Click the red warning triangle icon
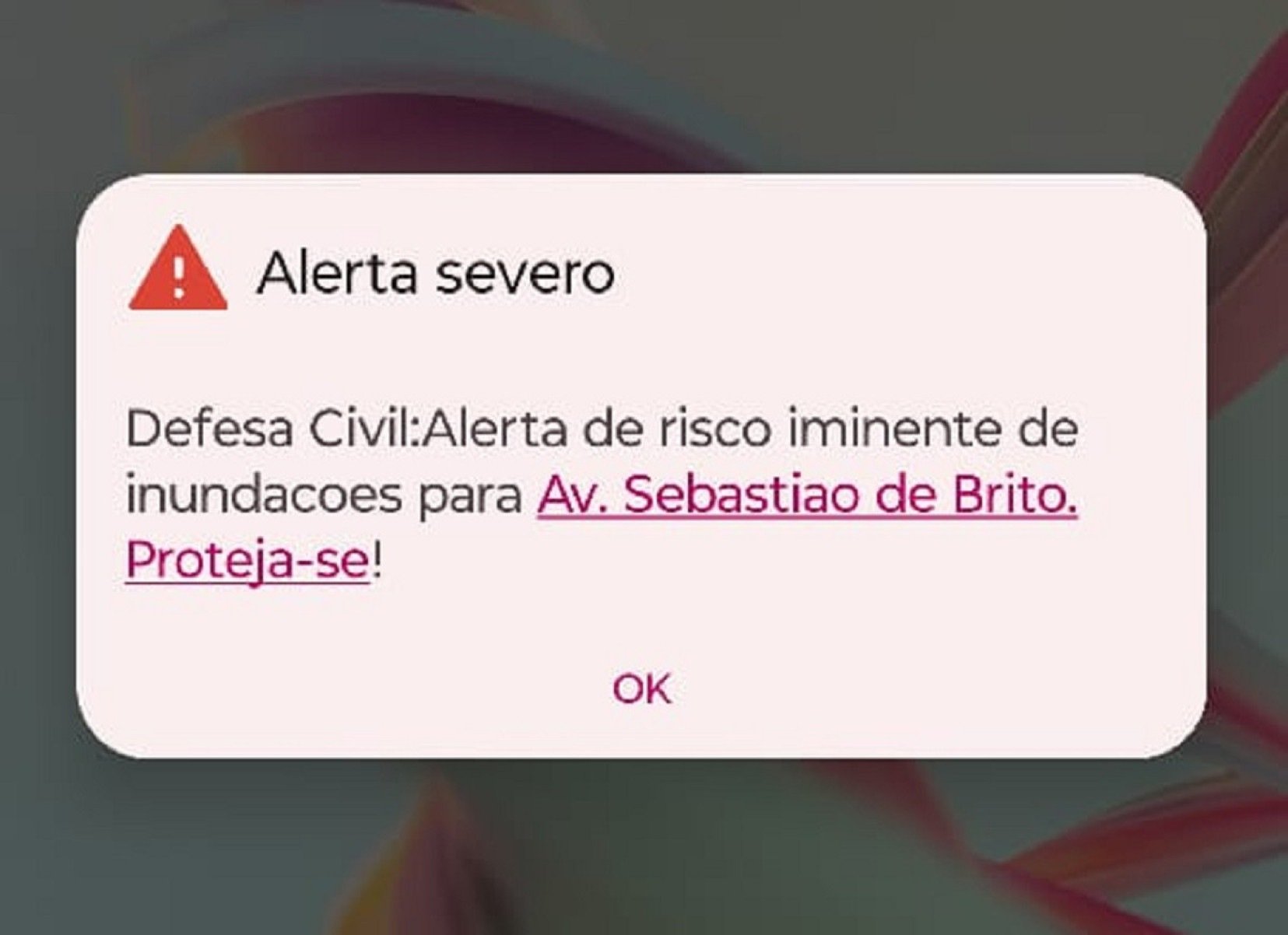 pyautogui.click(x=178, y=269)
